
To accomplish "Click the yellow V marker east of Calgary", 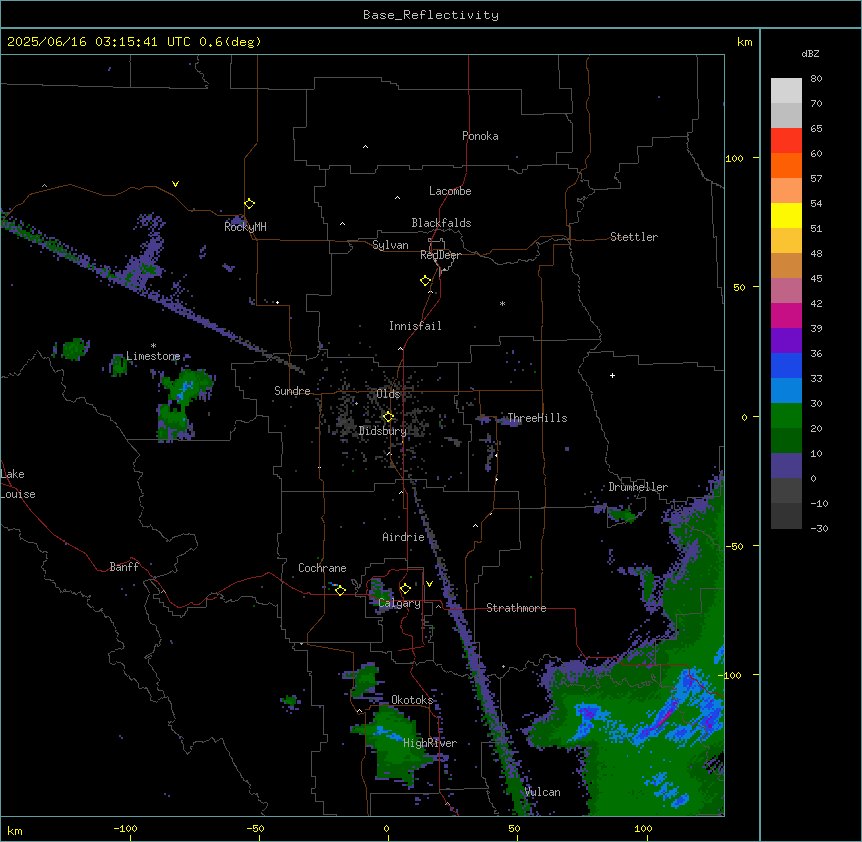I will tap(429, 584).
